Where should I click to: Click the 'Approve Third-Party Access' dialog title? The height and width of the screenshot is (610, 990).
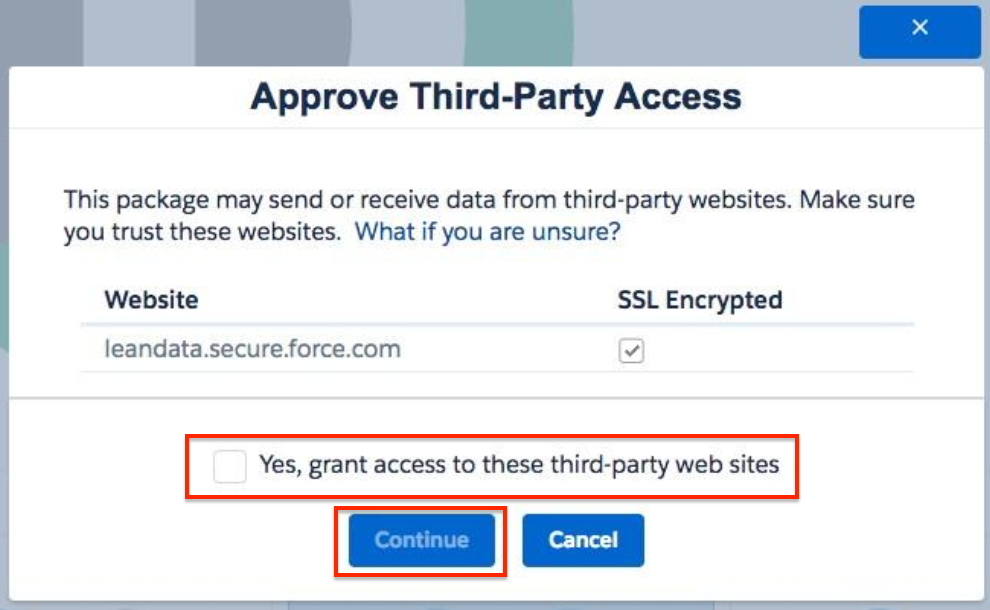(x=495, y=97)
